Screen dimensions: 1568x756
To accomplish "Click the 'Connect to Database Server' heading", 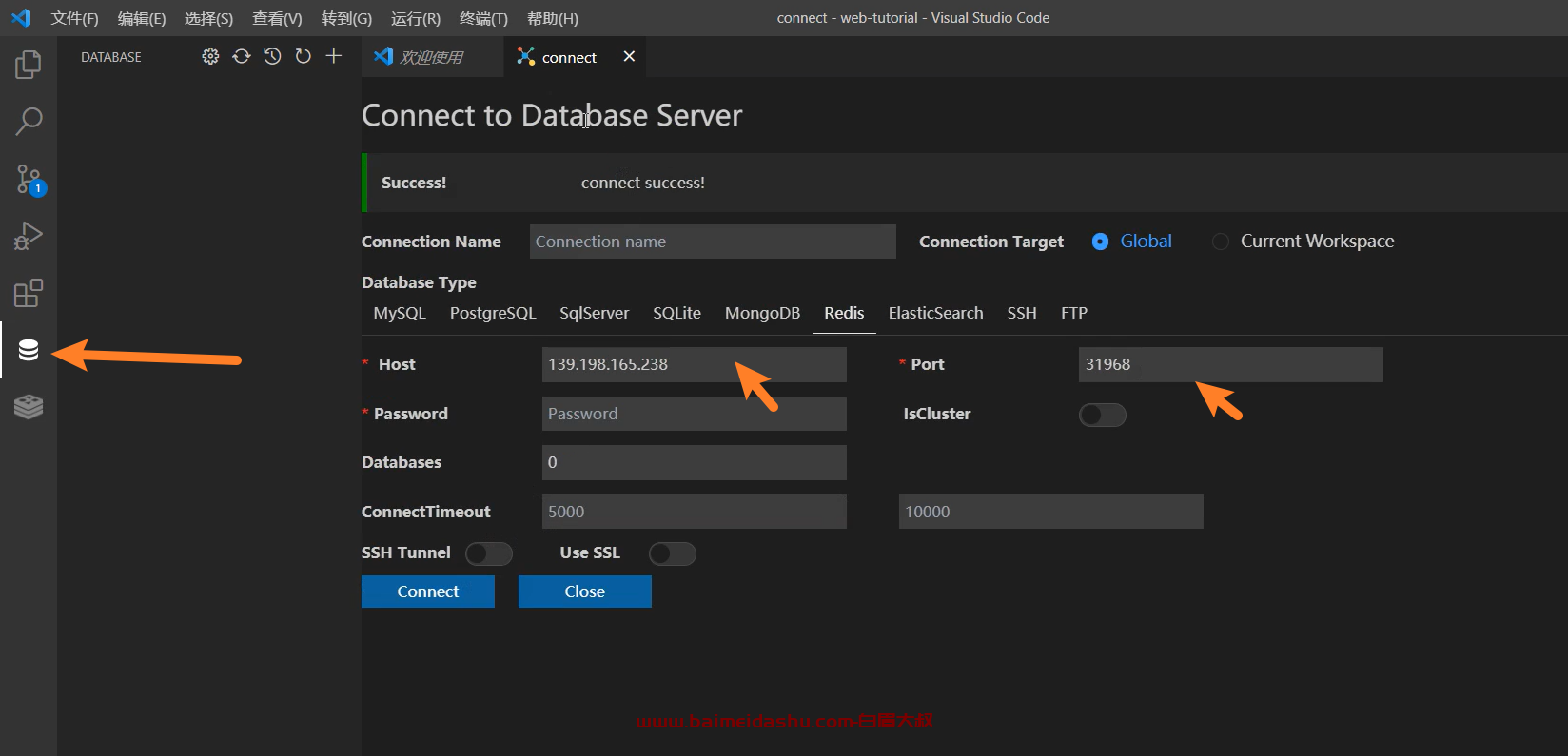I will 552,115.
